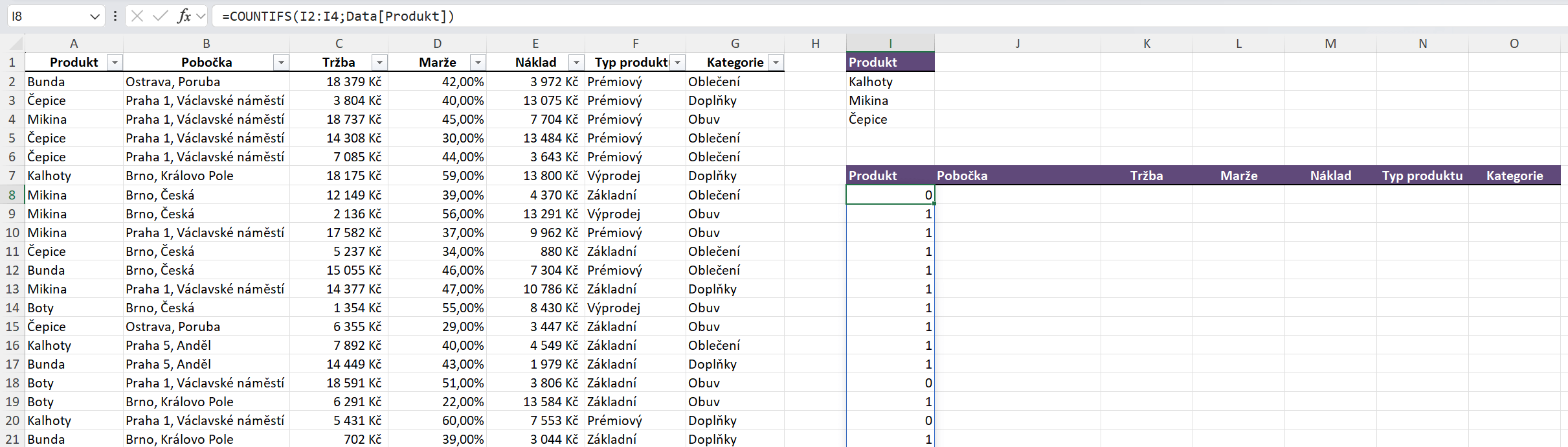Screen dimensions: 1568x447
Task: Open the Kategorie column filter dropdown
Action: click(x=776, y=63)
